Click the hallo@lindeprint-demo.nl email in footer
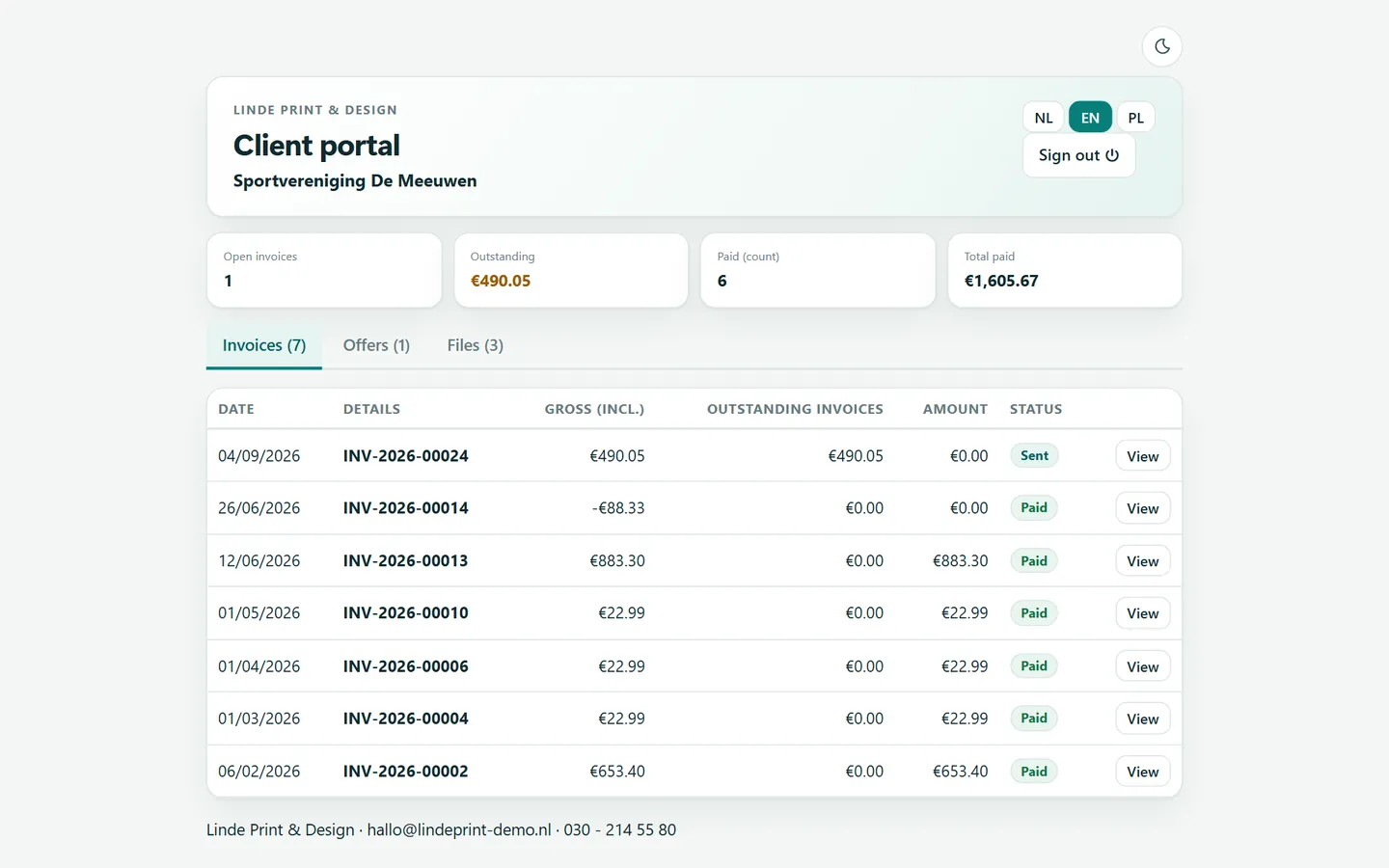The height and width of the screenshot is (868, 1389). 459,829
